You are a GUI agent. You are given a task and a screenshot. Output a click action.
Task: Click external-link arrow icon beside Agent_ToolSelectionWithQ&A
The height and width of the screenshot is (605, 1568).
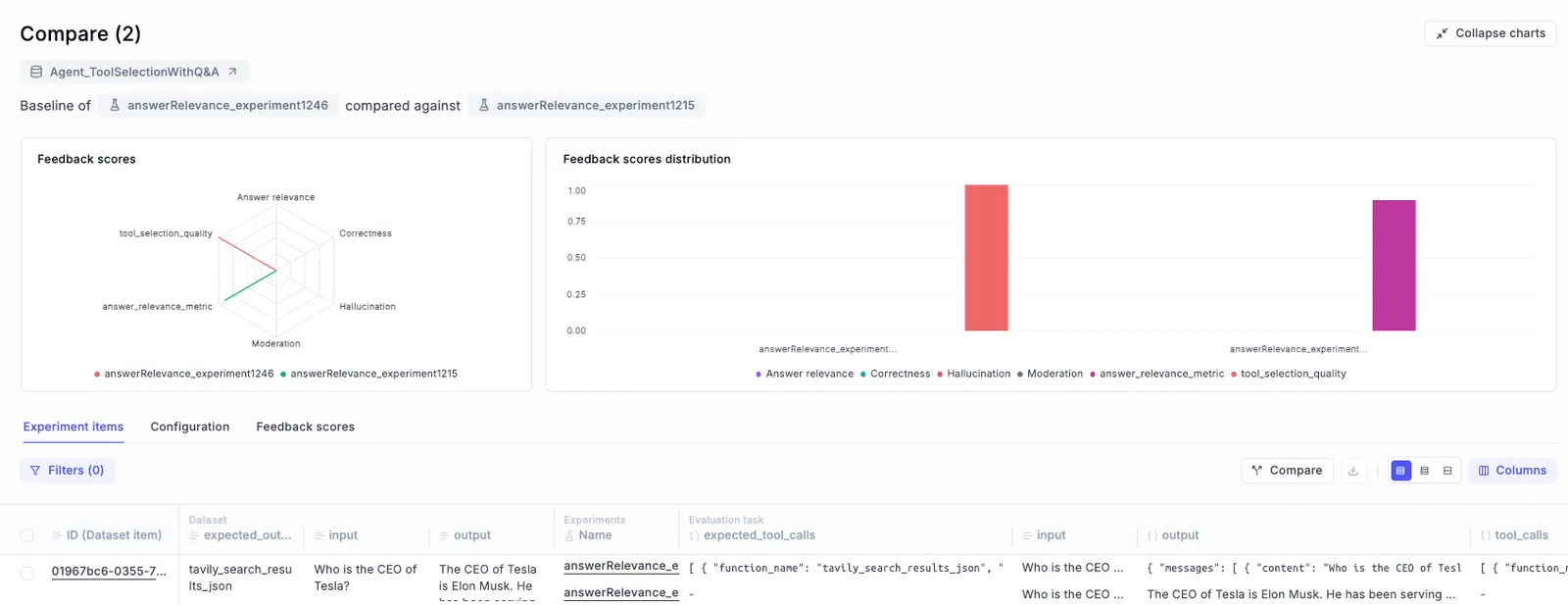[x=232, y=72]
